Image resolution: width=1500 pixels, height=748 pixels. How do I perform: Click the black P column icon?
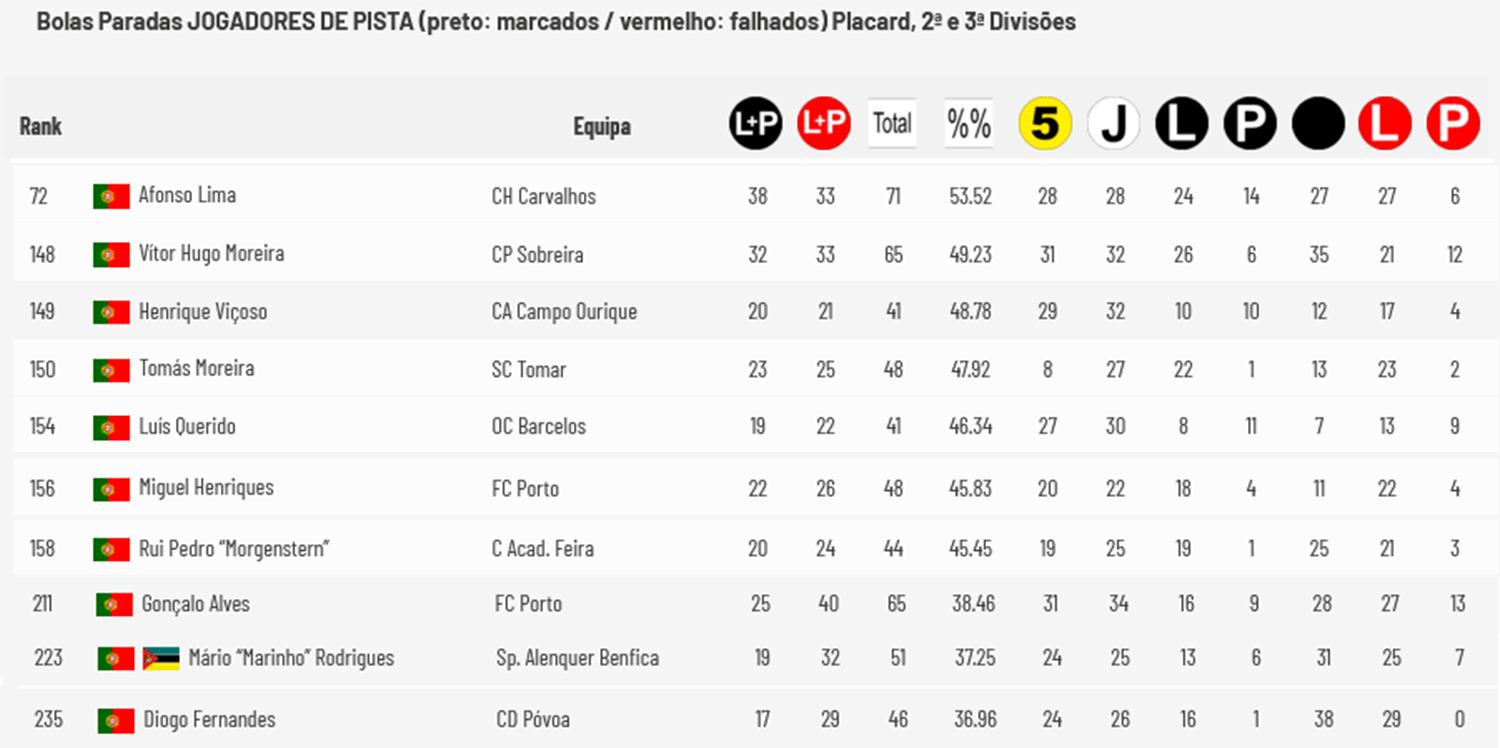[1250, 125]
